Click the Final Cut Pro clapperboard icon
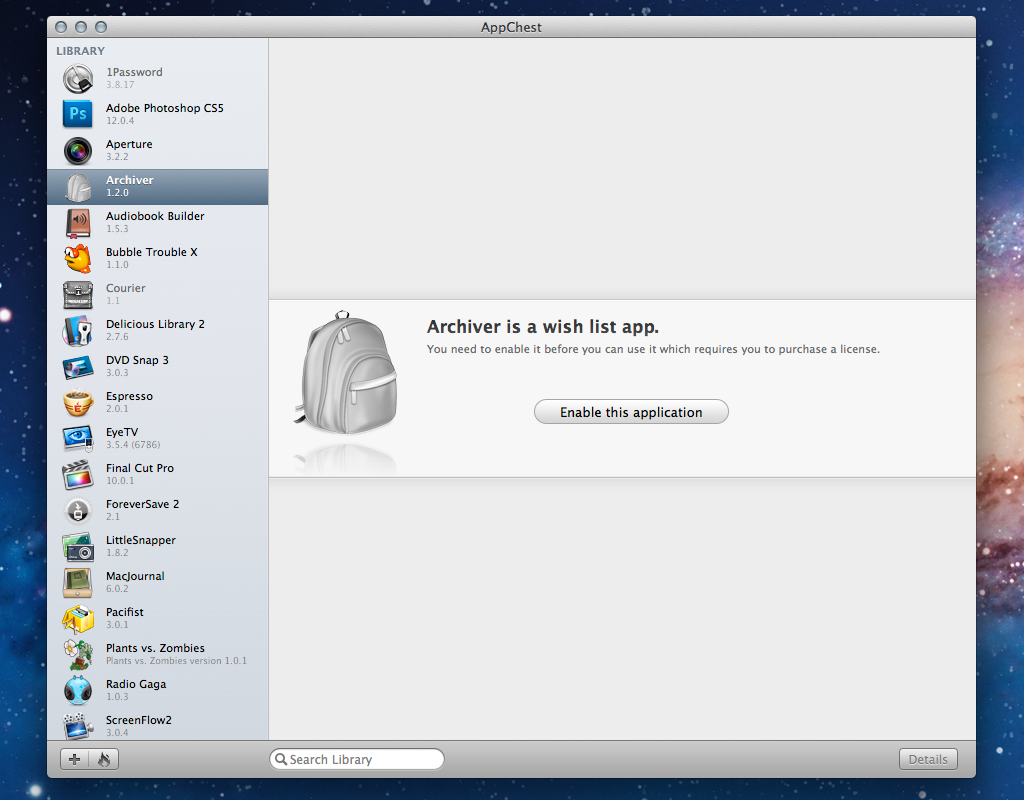1024x800 pixels. click(x=78, y=474)
